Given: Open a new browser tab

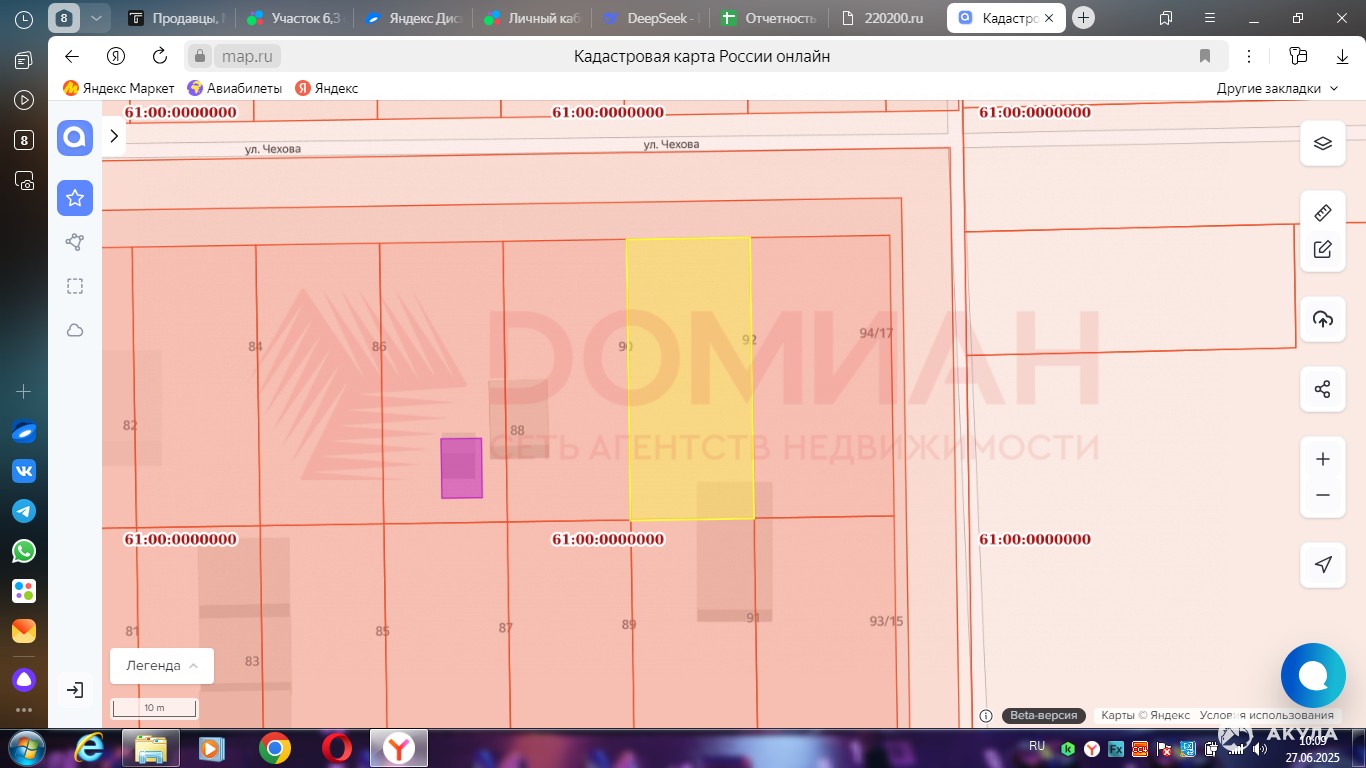Looking at the screenshot, I should (1083, 18).
